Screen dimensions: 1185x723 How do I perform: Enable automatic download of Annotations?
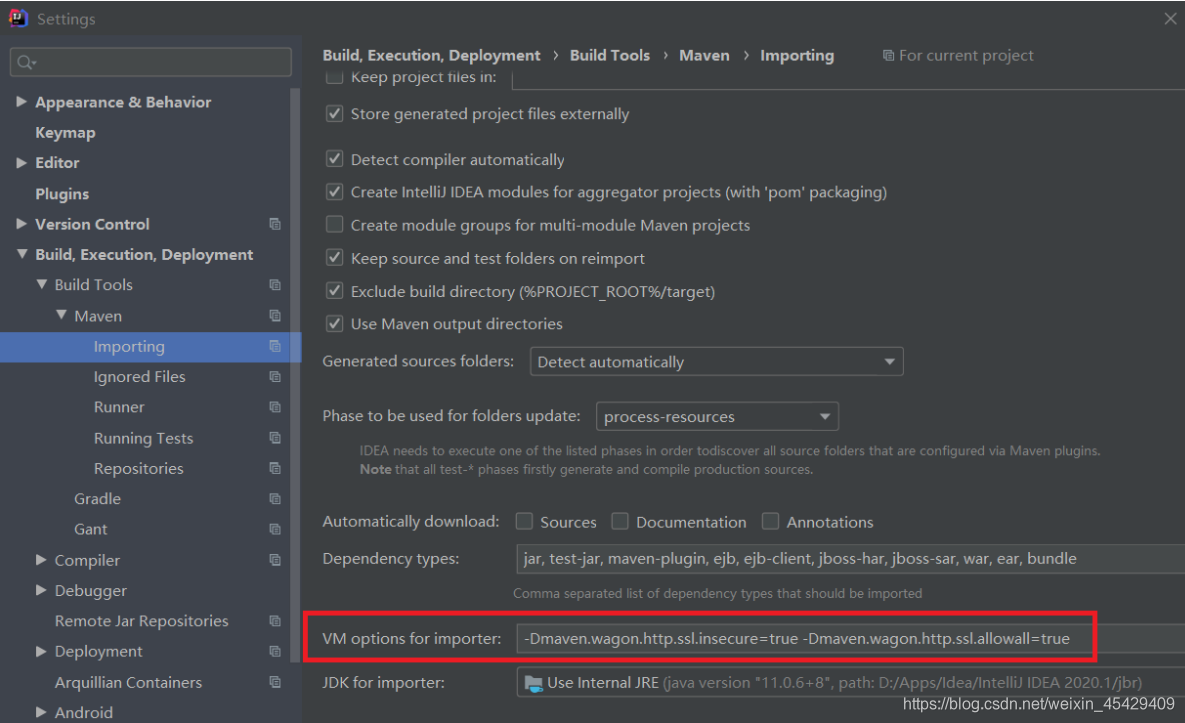(x=770, y=521)
